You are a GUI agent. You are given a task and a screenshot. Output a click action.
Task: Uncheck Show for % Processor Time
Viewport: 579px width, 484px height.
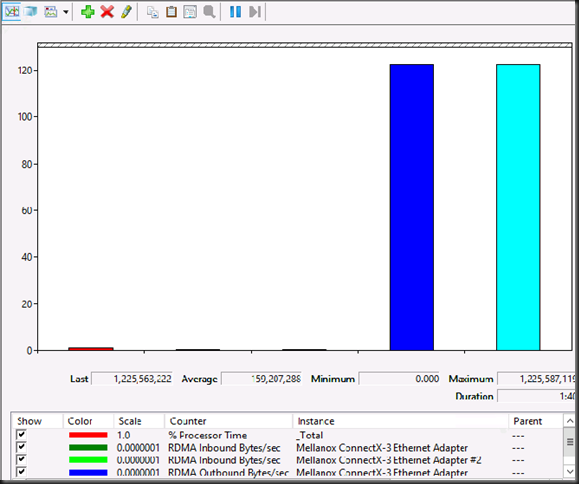(21, 435)
